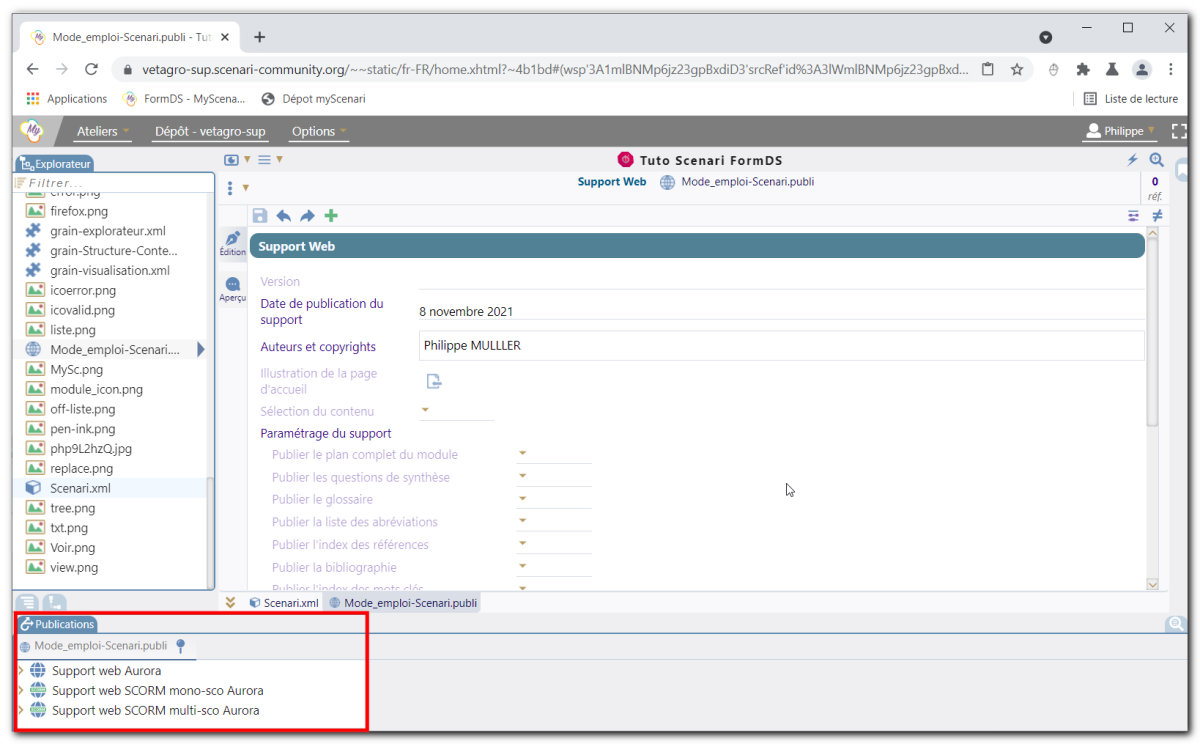Select the Explorateur panel tab
The width and height of the screenshot is (1200, 744).
[55, 164]
